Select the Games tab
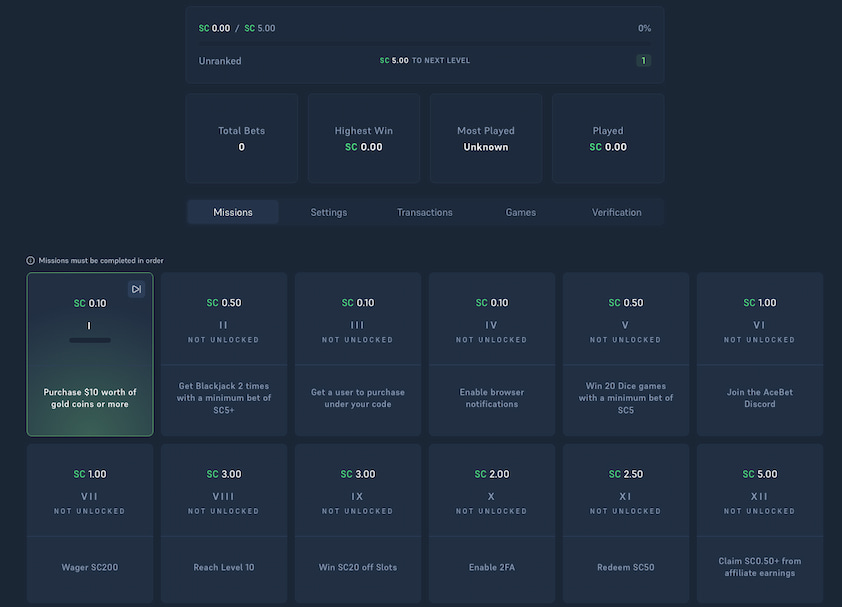This screenshot has height=607, width=842. pyautogui.click(x=520, y=212)
